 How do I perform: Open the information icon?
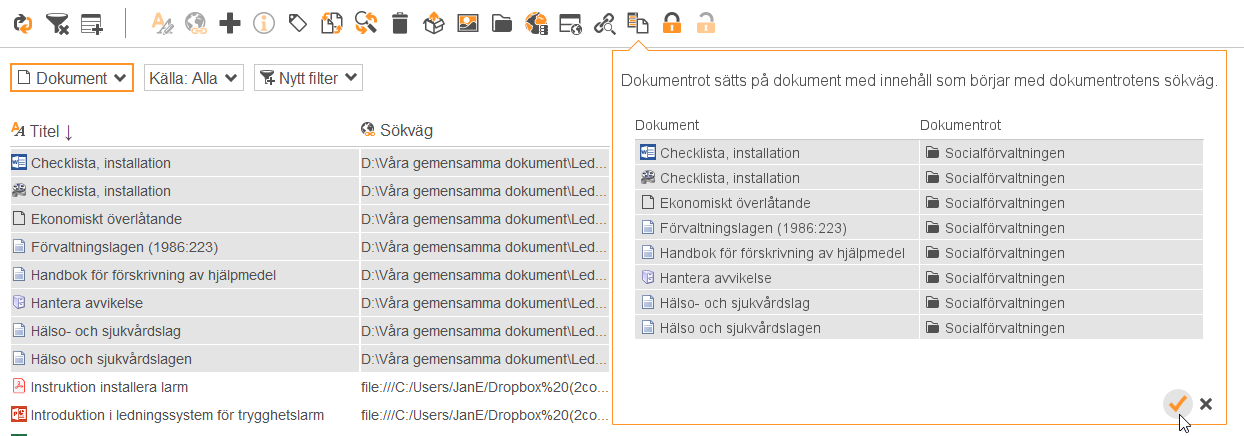tap(264, 23)
